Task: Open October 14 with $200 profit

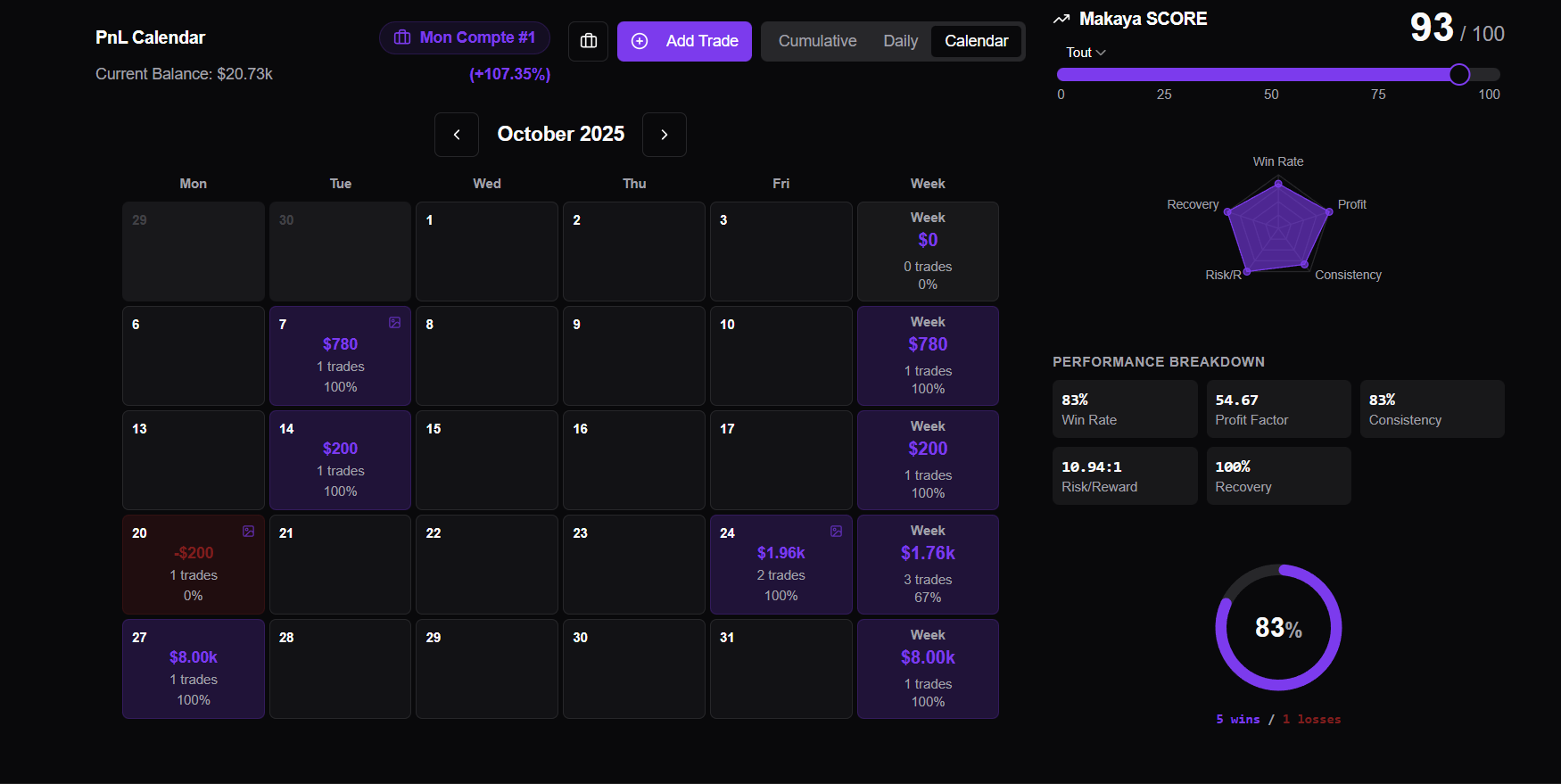Action: pos(340,460)
